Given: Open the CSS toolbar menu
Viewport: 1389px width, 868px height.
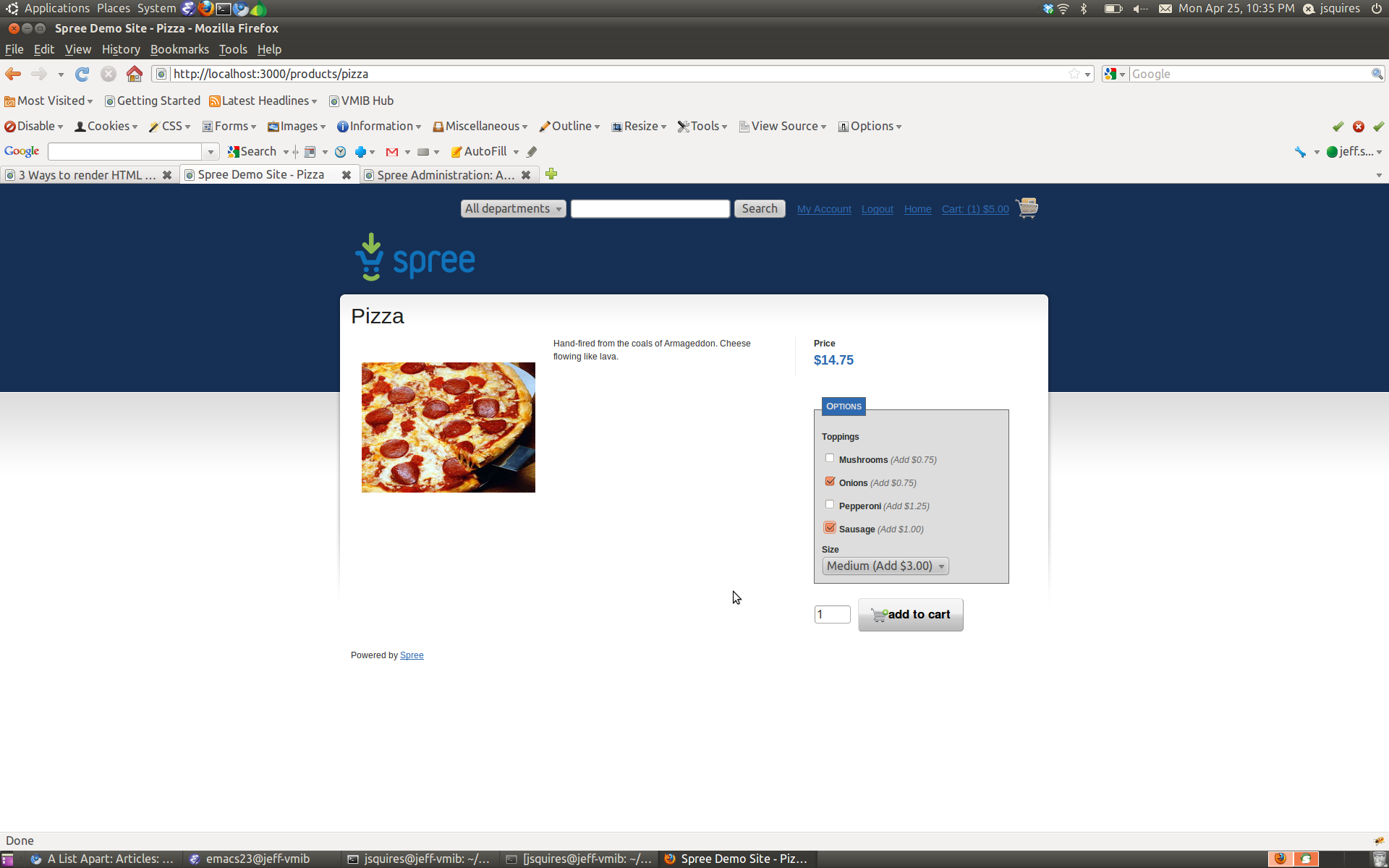Looking at the screenshot, I should click(171, 126).
